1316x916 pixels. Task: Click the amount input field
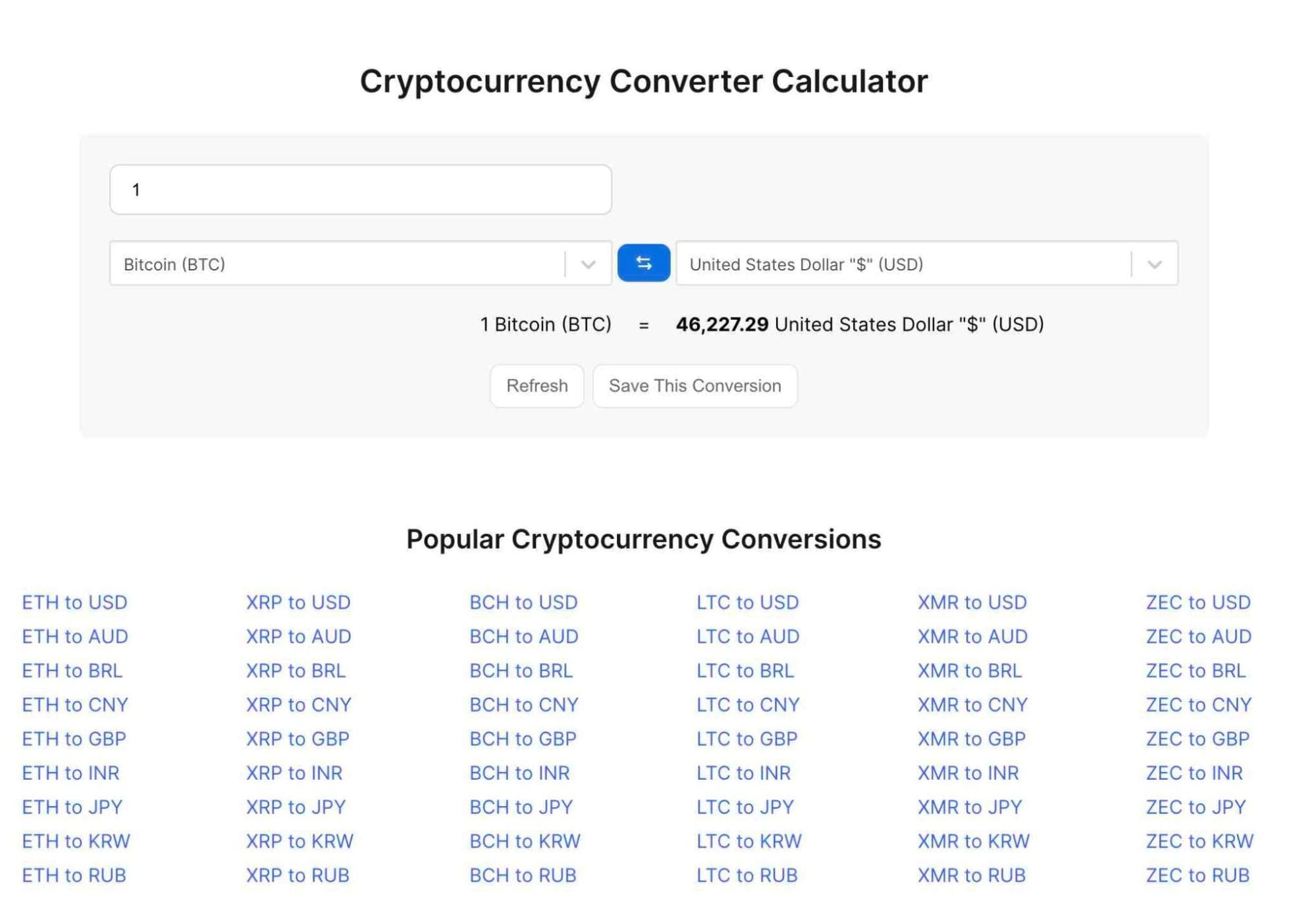coord(361,189)
